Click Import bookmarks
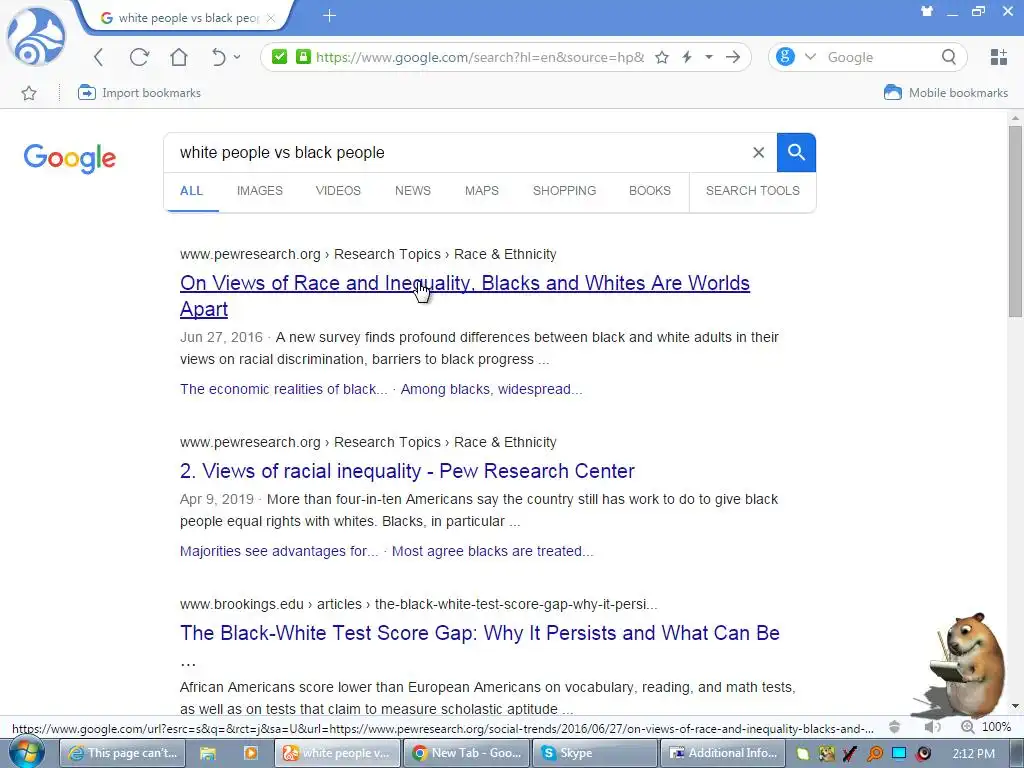The width and height of the screenshot is (1024, 768). (139, 93)
